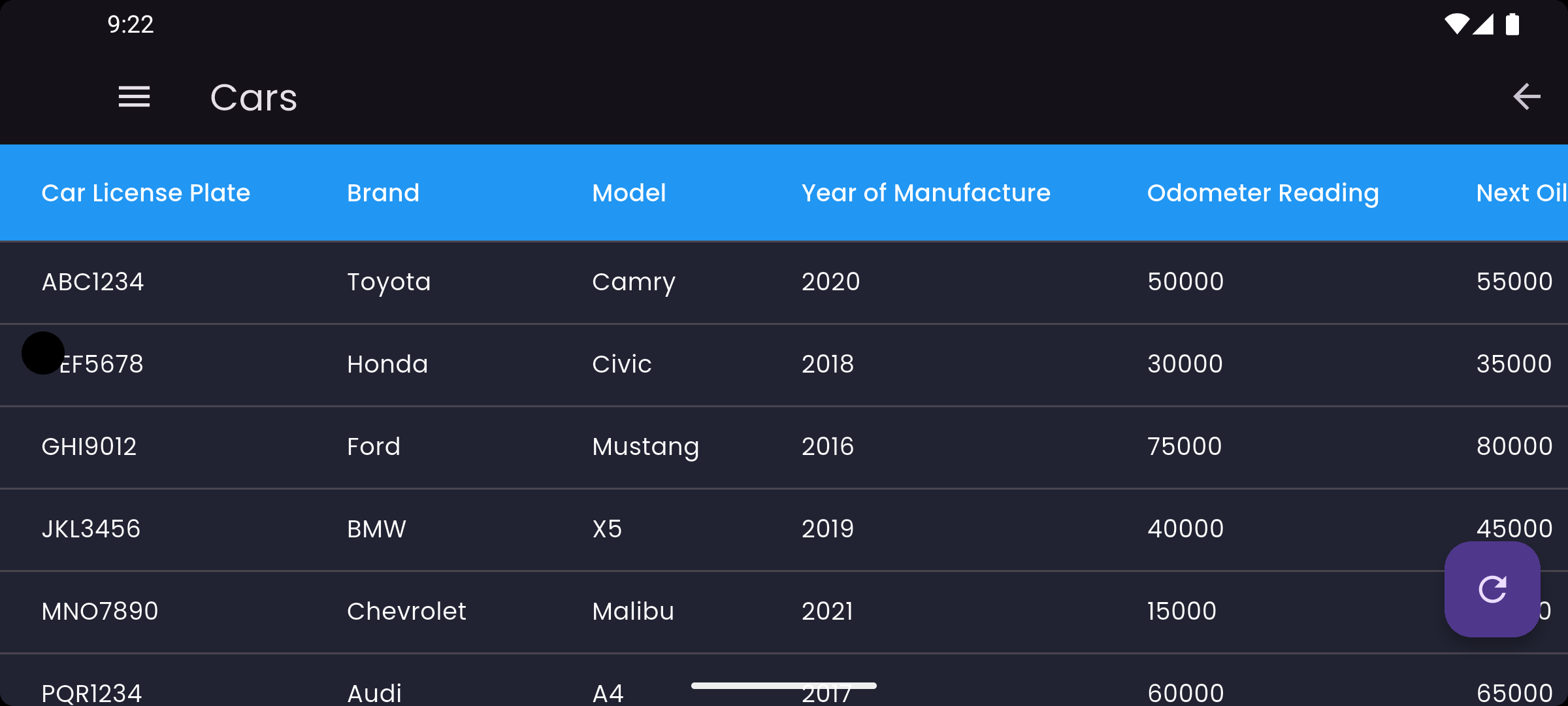
Task: Tap the JKL3456 BMW row
Action: tap(91, 529)
